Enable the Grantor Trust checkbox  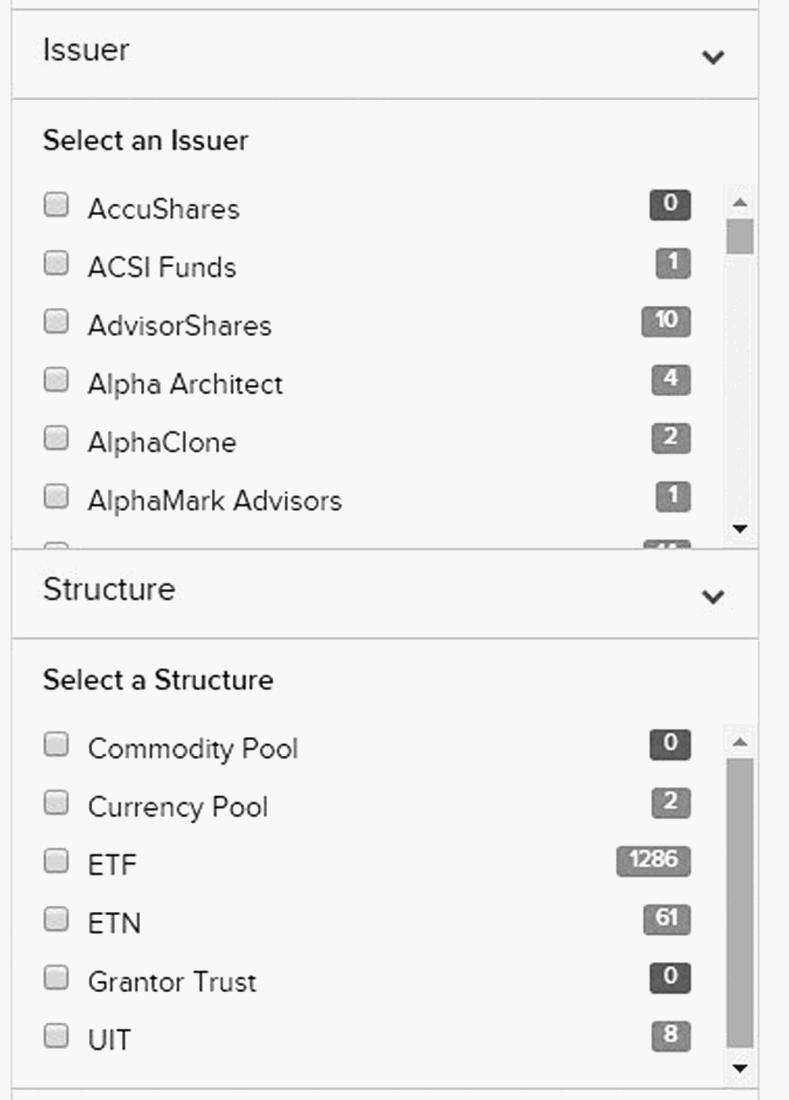click(x=56, y=977)
